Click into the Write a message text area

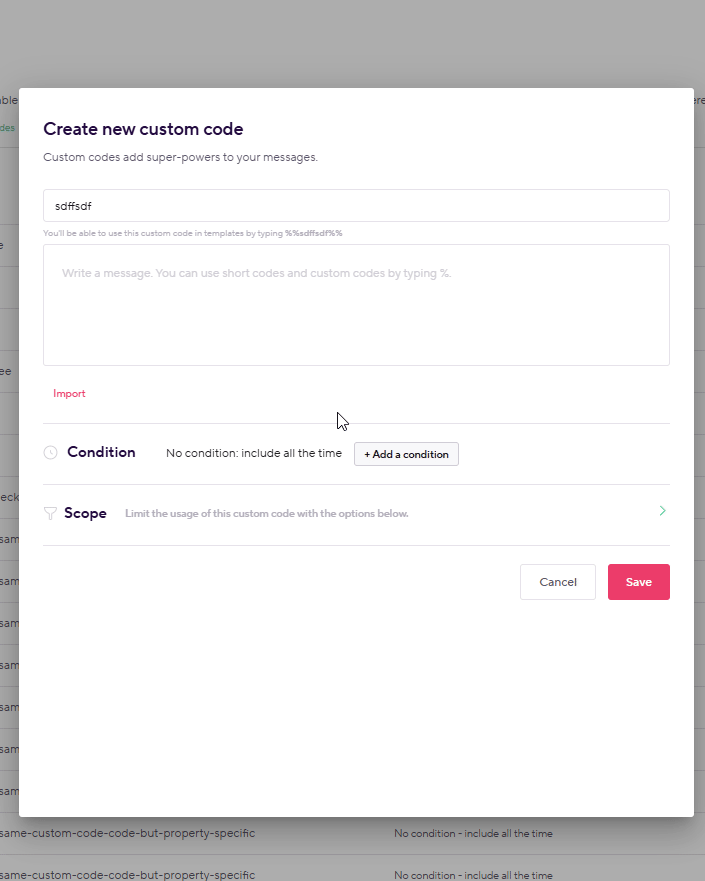[x=356, y=305]
